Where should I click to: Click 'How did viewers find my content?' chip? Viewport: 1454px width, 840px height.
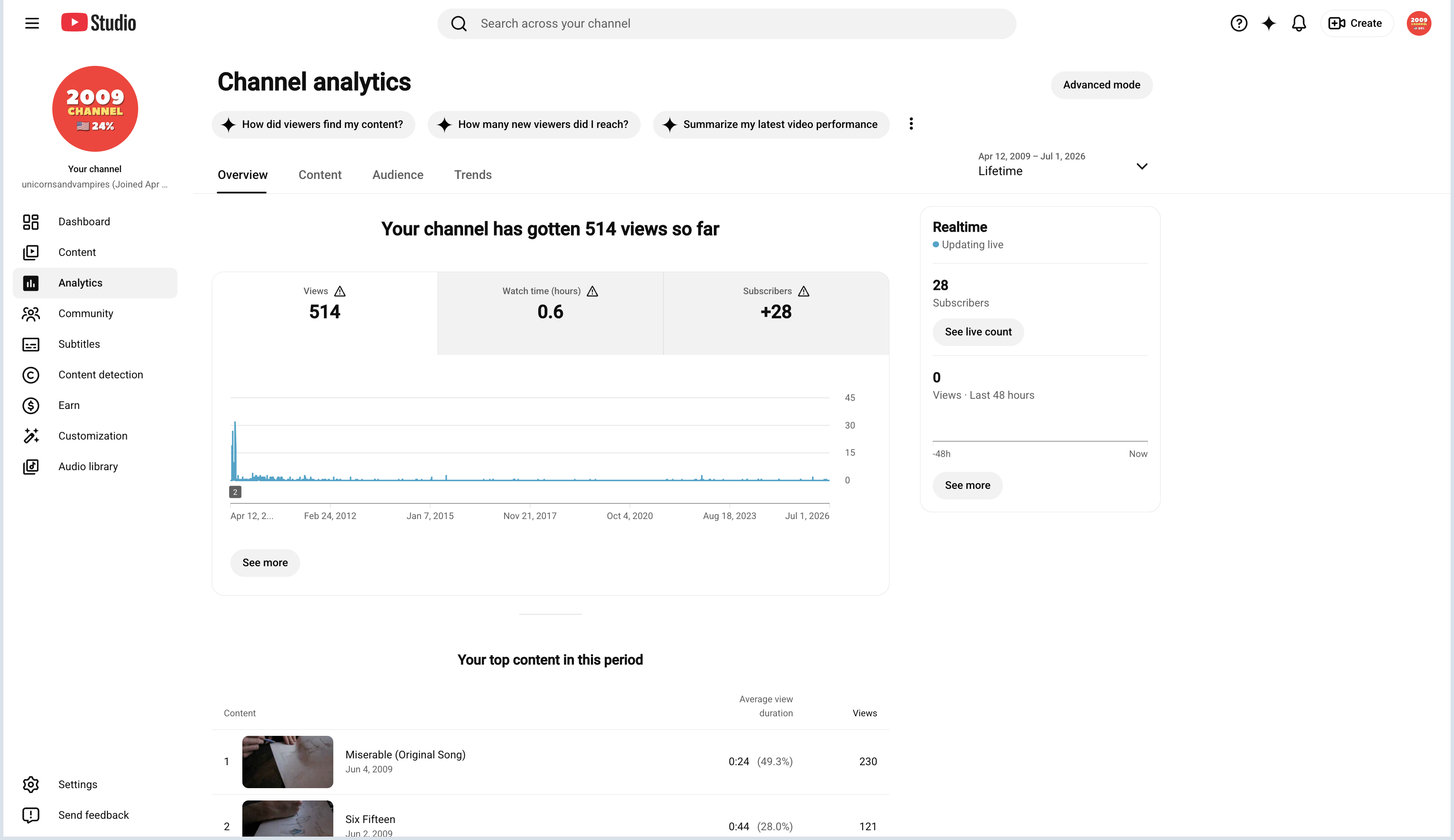[x=313, y=125]
